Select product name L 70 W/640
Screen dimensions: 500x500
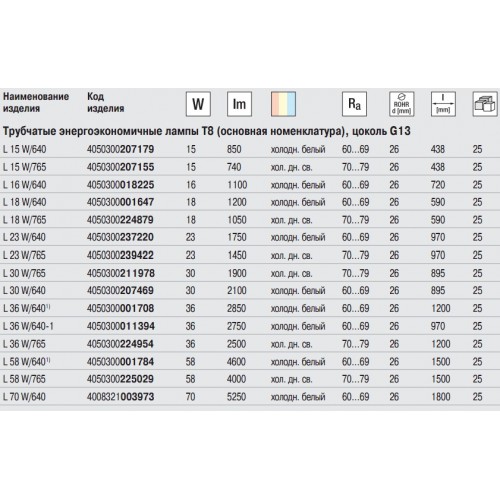coord(24,397)
